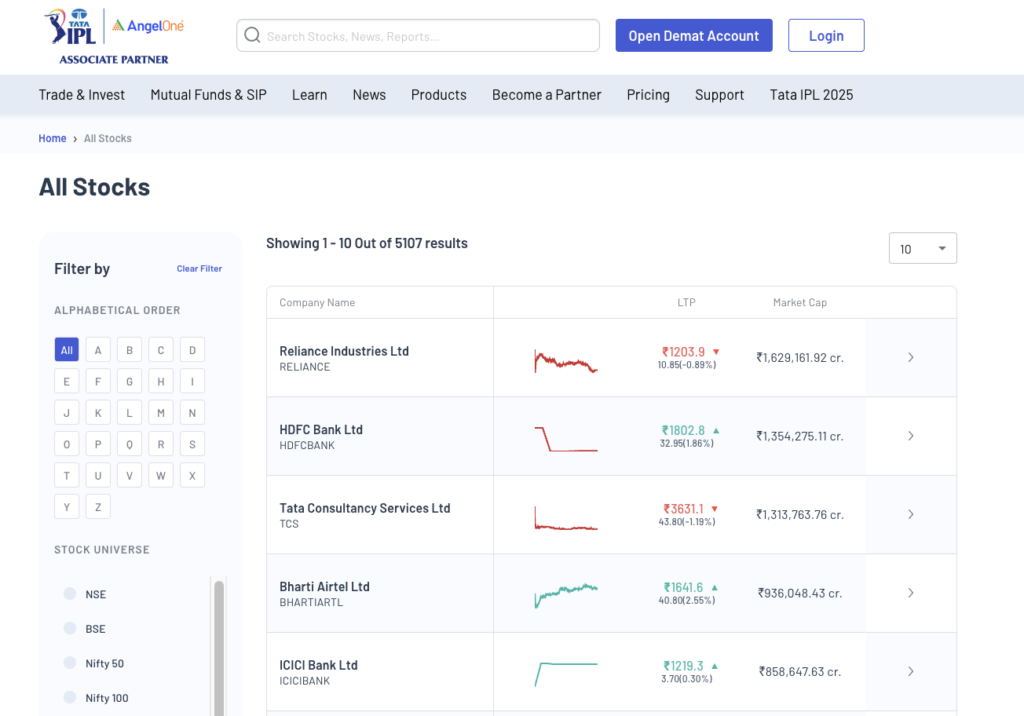This screenshot has height=716, width=1024.
Task: Go to Home via breadcrumb
Action: click(x=52, y=138)
